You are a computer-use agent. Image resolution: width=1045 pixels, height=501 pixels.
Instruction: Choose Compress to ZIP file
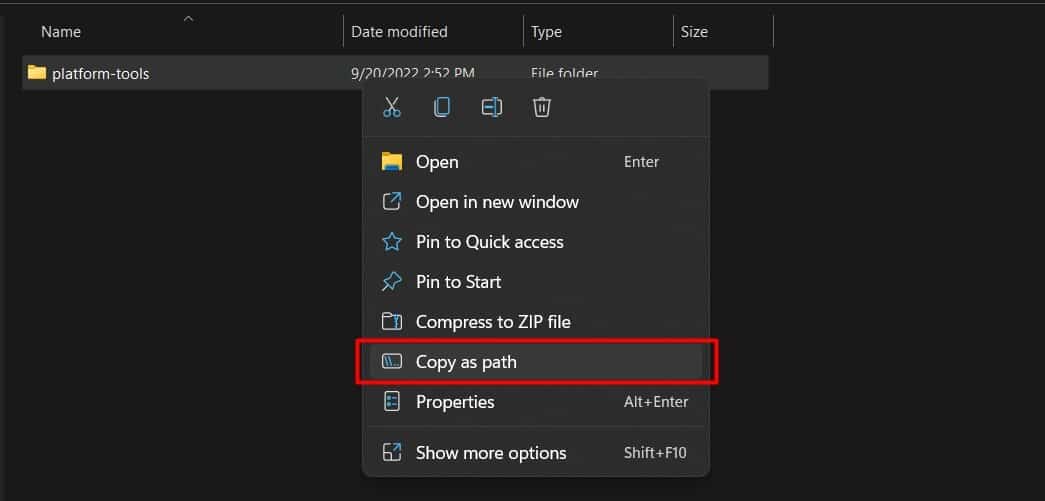click(x=536, y=322)
